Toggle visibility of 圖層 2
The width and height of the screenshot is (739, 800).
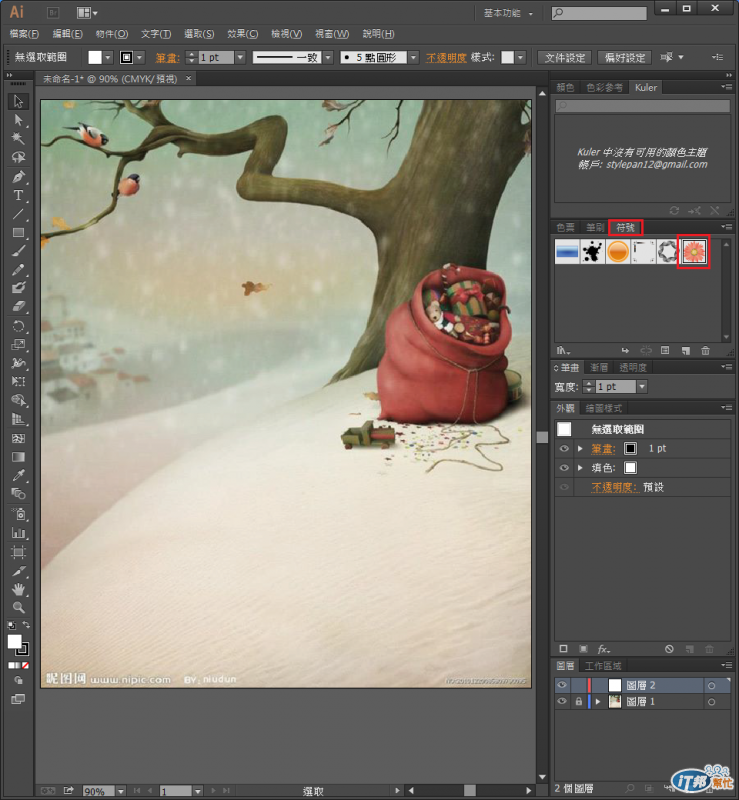point(562,685)
